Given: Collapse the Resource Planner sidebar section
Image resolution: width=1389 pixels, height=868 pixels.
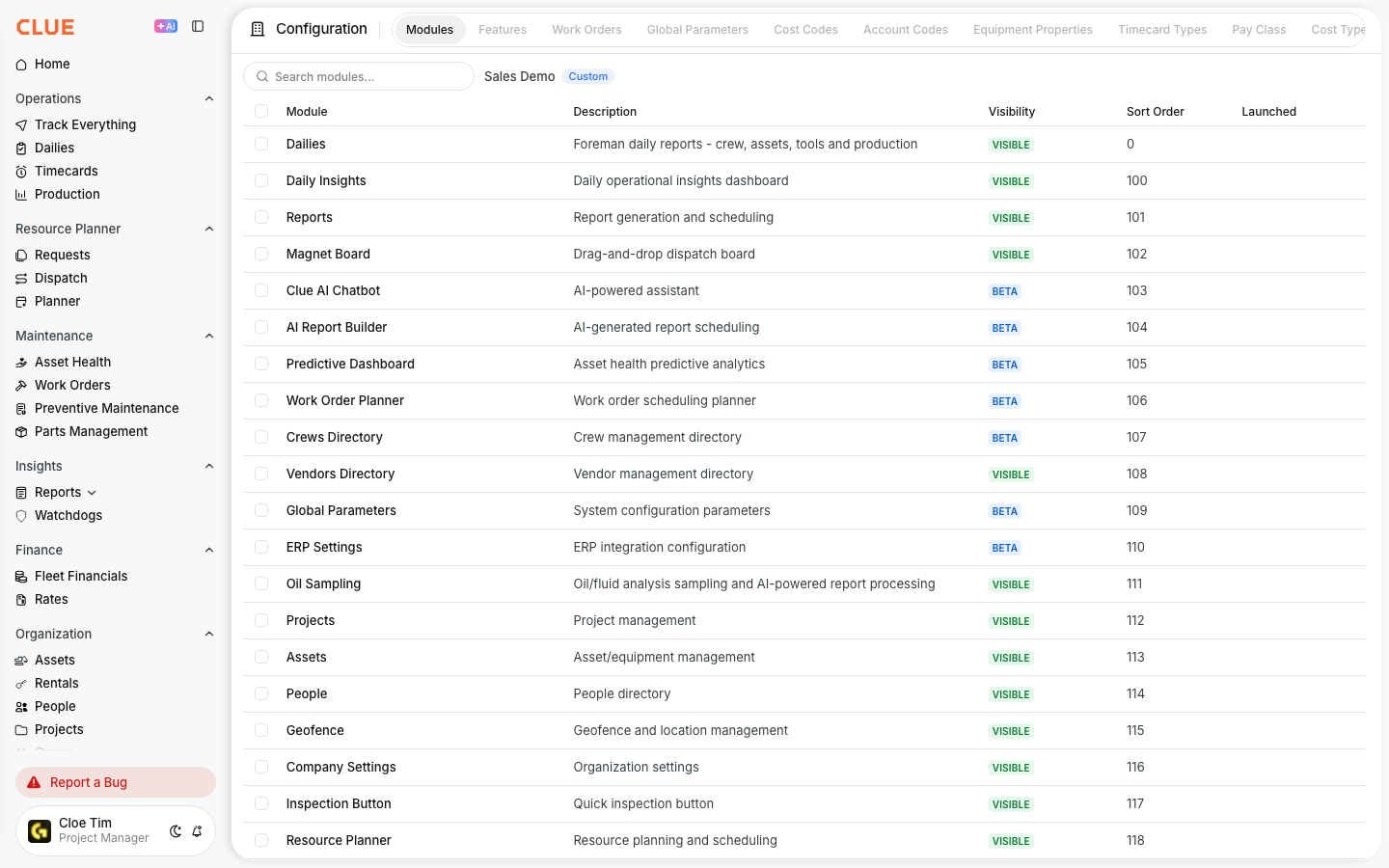Looking at the screenshot, I should (x=209, y=229).
